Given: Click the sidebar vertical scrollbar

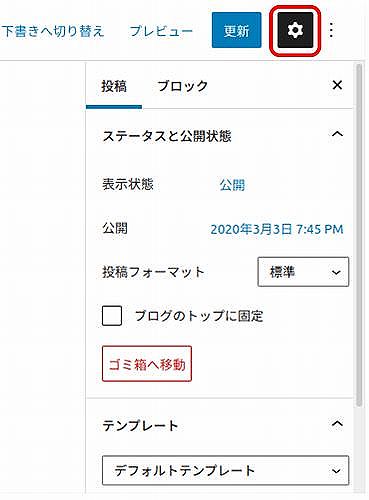Looking at the screenshot, I should (359, 235).
